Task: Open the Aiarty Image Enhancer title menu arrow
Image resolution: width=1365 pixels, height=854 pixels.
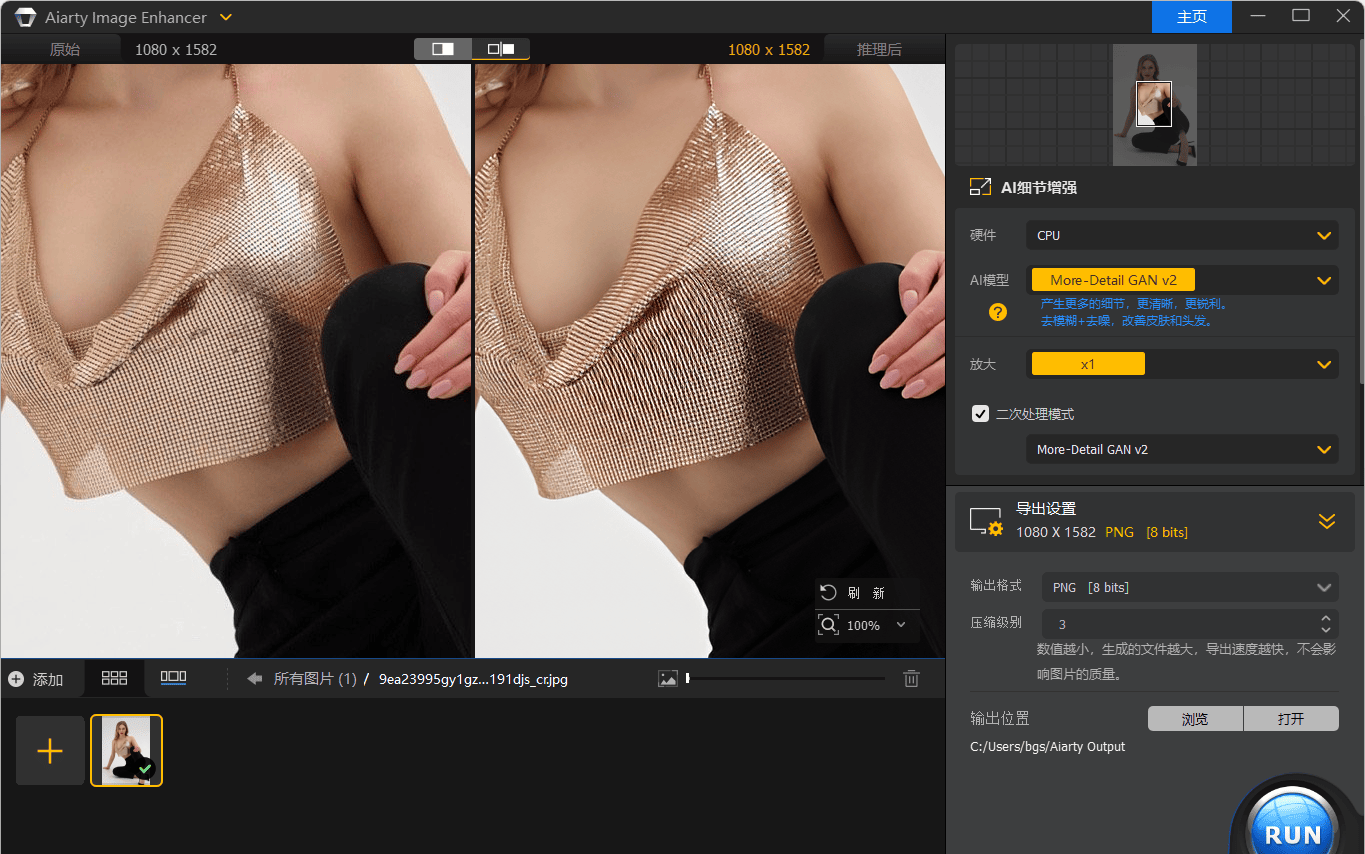Action: (226, 18)
